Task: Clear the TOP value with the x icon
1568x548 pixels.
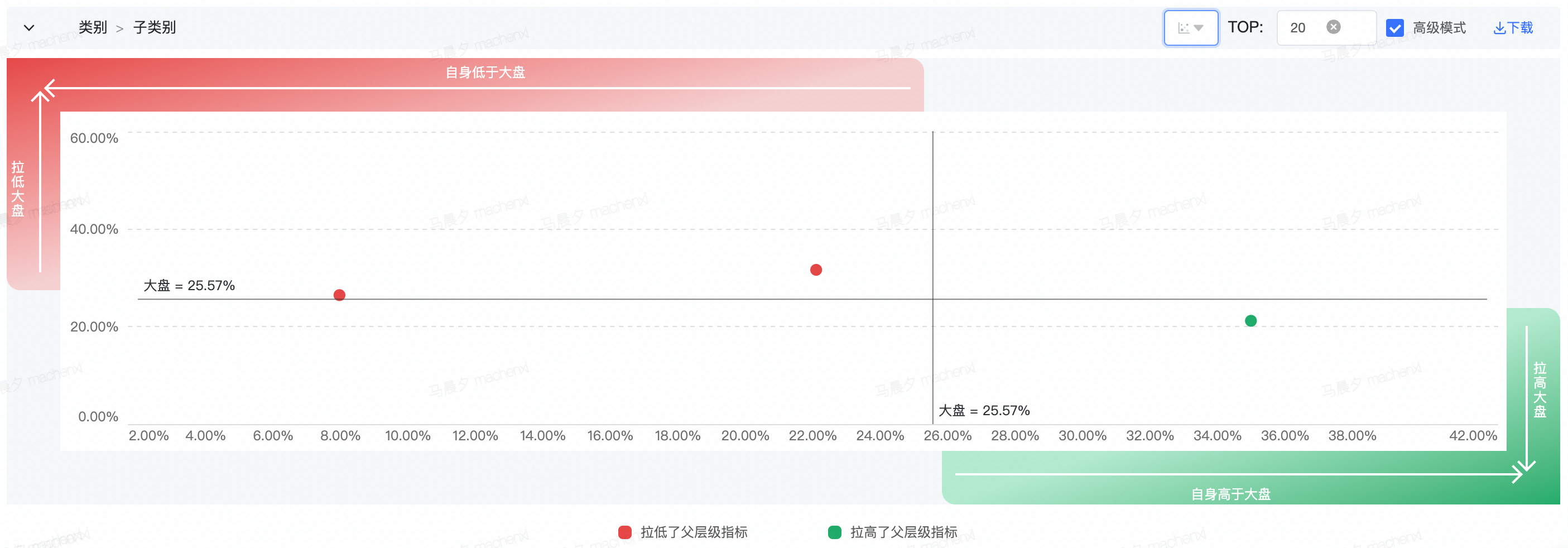Action: pos(1333,27)
